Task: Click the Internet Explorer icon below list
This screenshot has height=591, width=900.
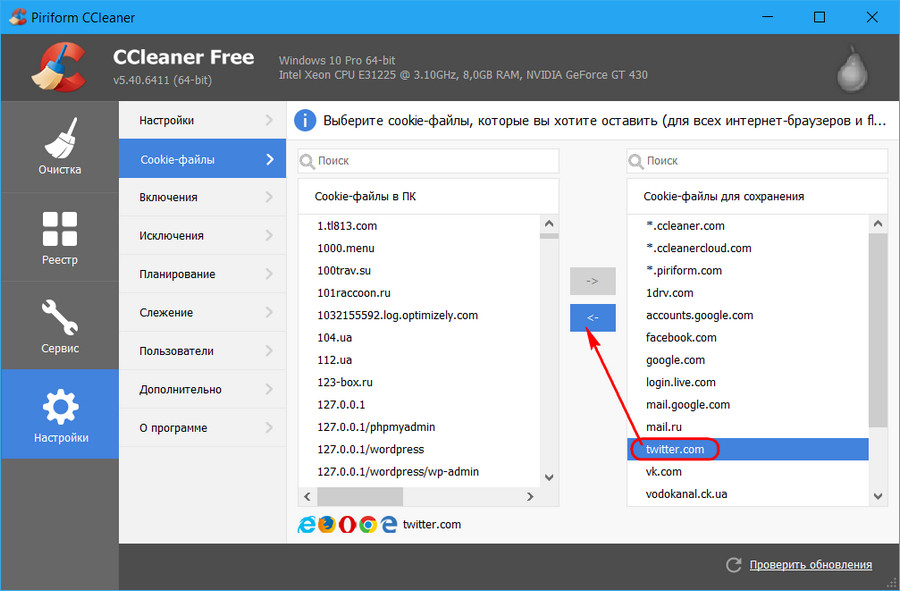Action: pos(307,524)
